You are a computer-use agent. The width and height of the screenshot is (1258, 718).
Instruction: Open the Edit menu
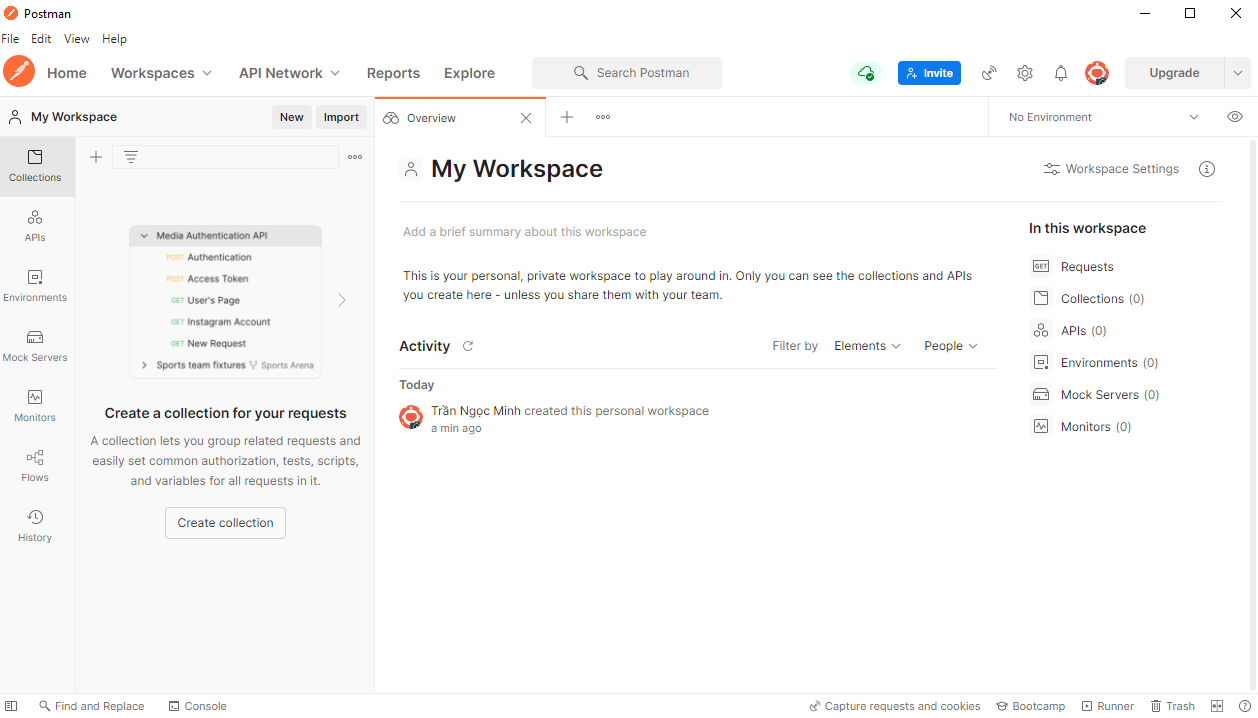click(41, 39)
